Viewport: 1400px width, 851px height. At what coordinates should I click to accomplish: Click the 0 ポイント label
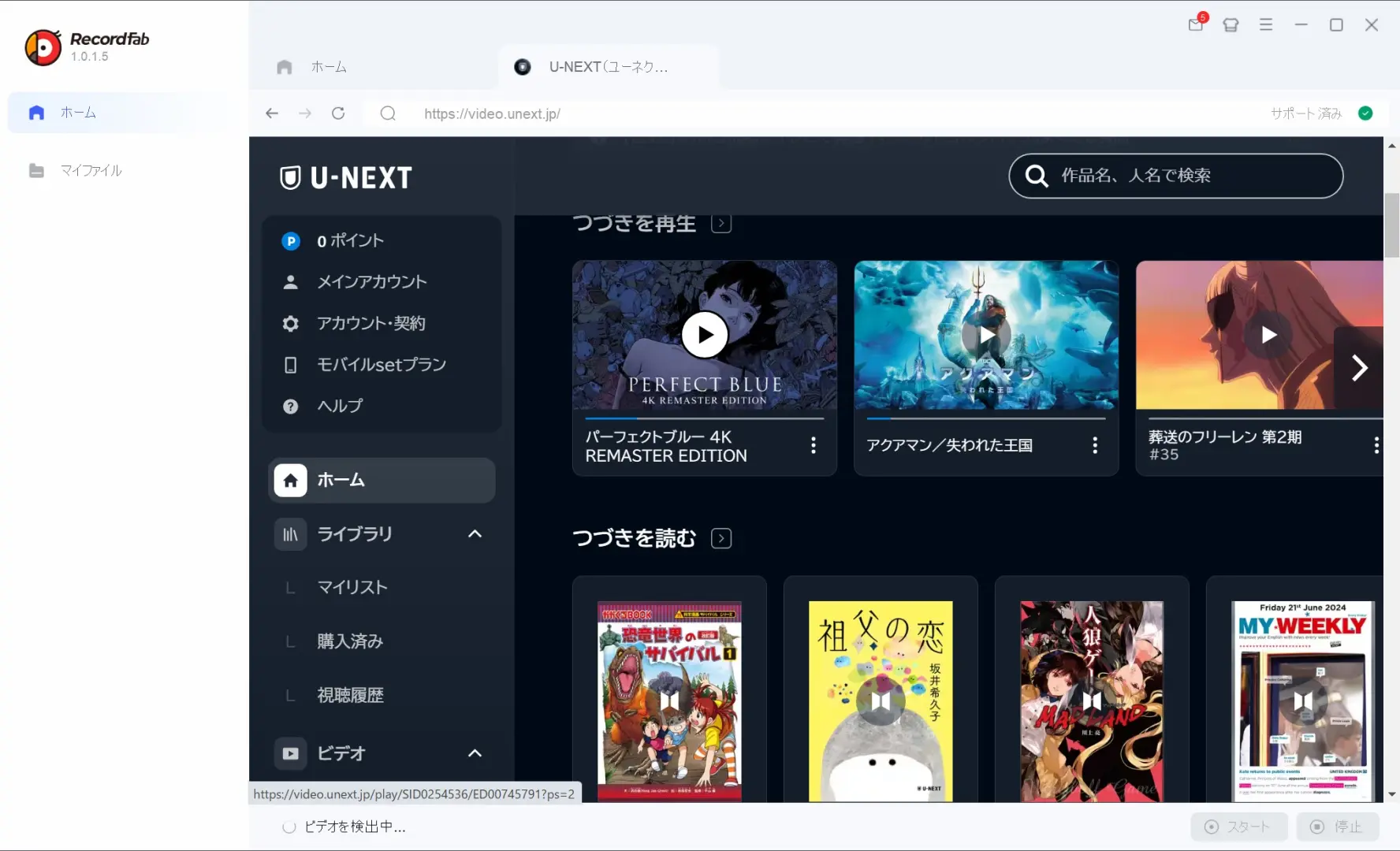(x=351, y=241)
